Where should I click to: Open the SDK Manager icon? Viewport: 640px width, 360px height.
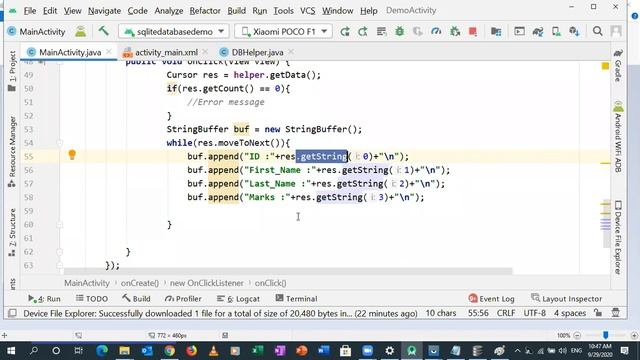click(x=574, y=31)
